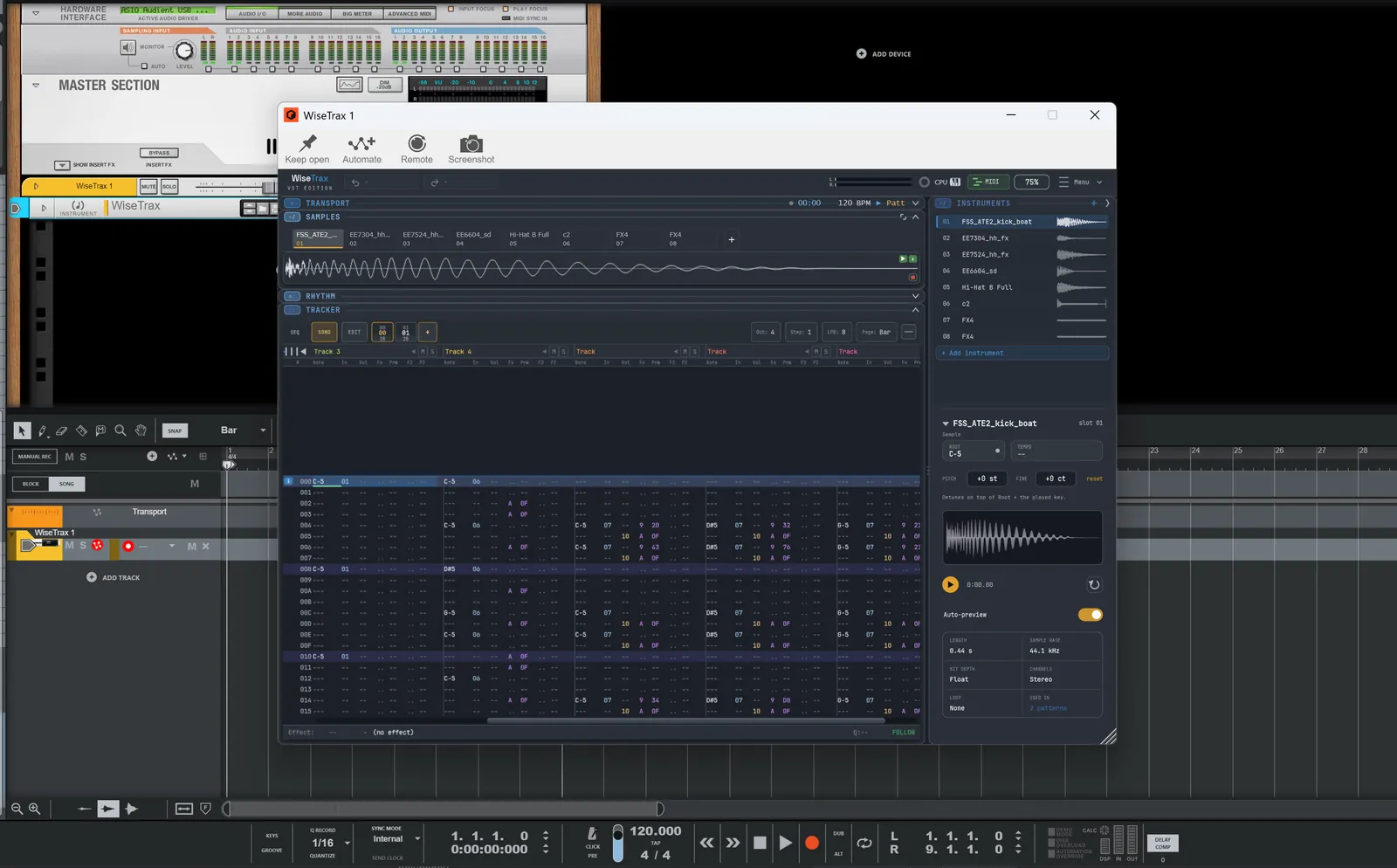Select the Magnify tool in the sequencer
Screen dimensions: 1397x868
click(120, 431)
